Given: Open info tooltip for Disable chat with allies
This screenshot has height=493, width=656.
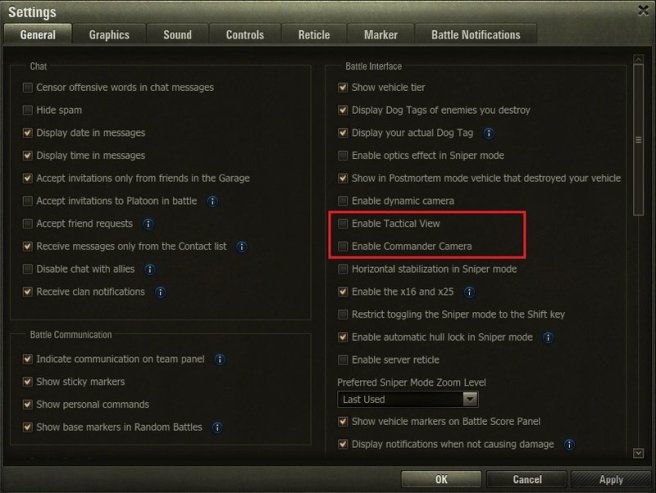Looking at the screenshot, I should [x=150, y=269].
